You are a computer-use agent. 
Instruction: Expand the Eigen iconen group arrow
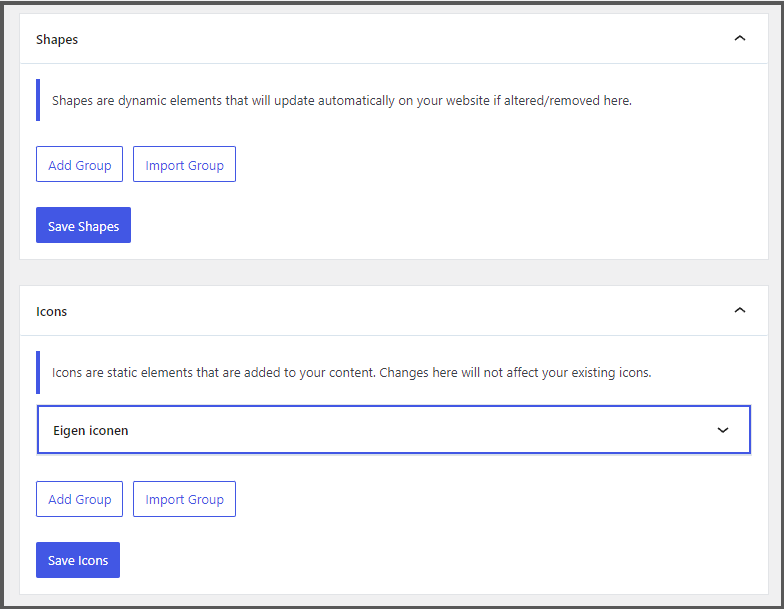(x=723, y=431)
